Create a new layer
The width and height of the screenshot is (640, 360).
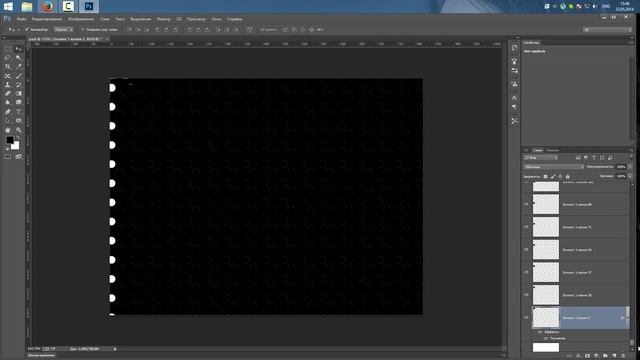(x=614, y=356)
